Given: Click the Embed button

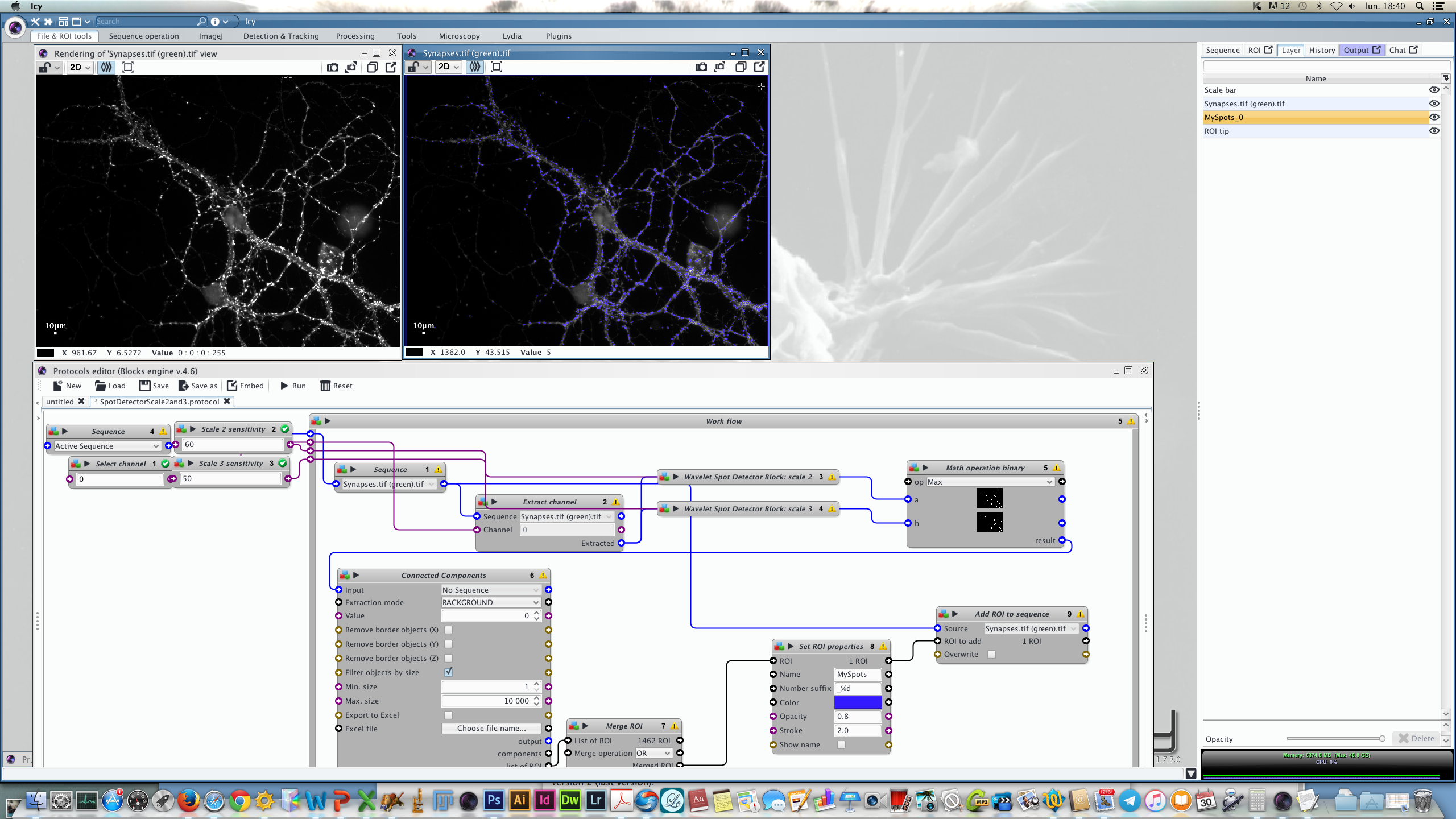Looking at the screenshot, I should (245, 386).
